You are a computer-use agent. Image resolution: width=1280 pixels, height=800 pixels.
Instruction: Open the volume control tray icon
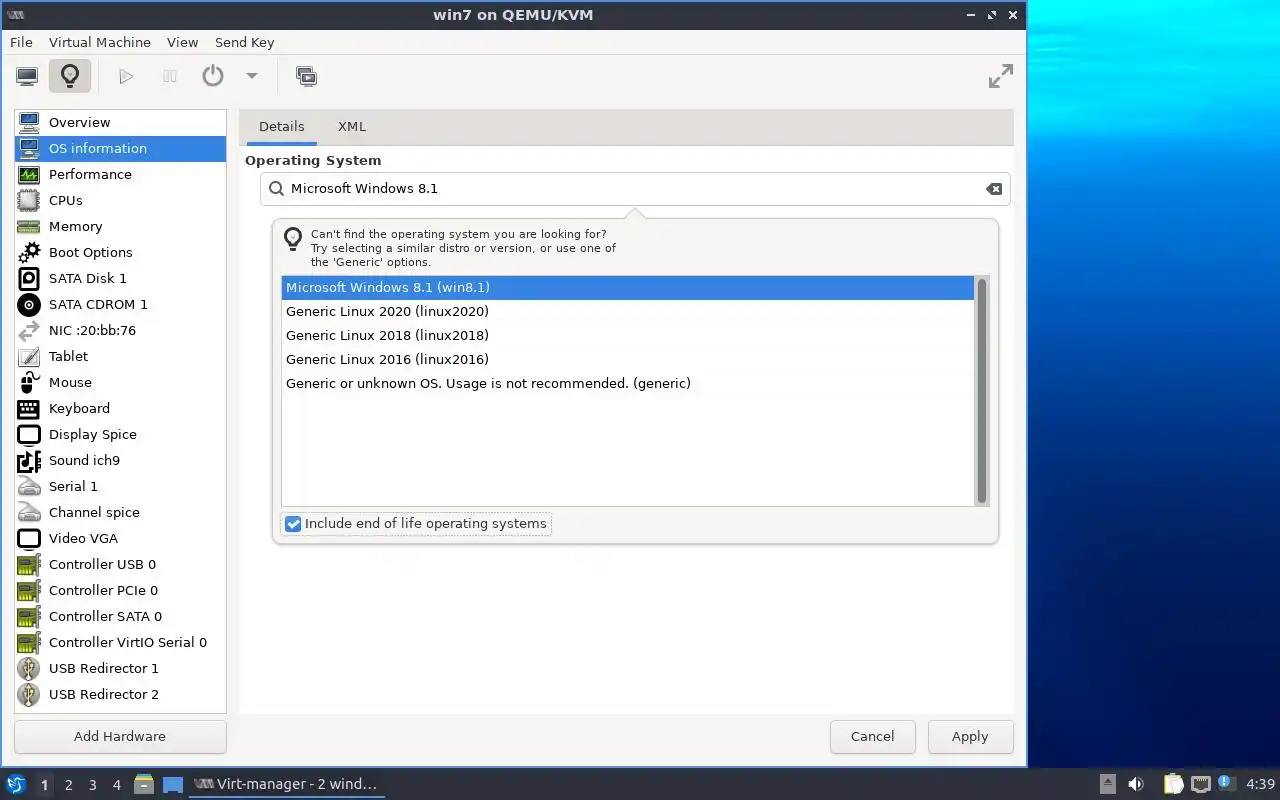coord(1136,784)
